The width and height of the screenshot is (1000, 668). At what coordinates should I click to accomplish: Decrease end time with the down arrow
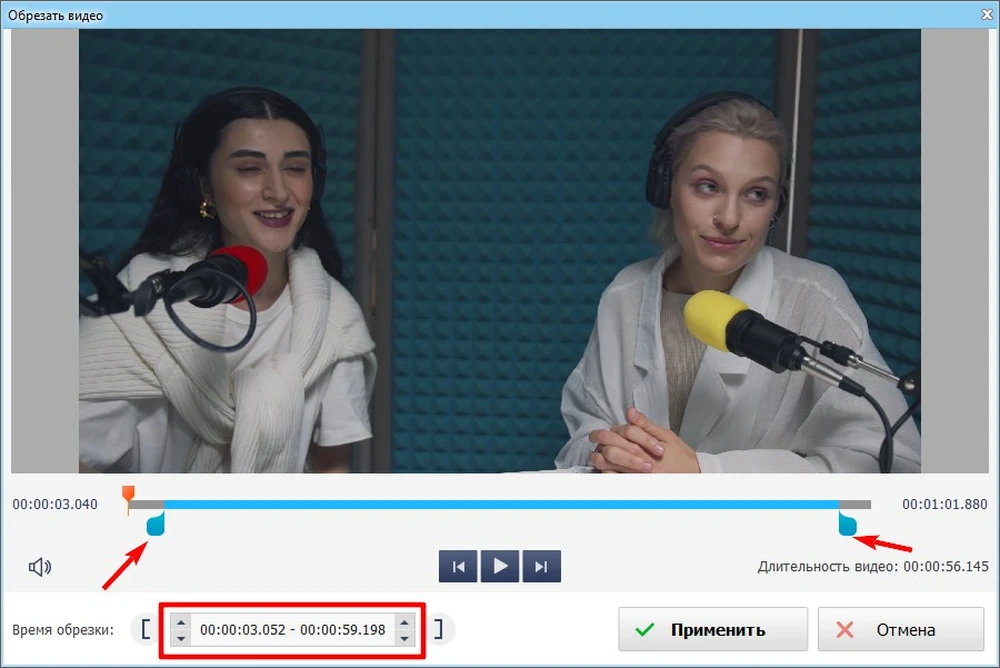[404, 637]
